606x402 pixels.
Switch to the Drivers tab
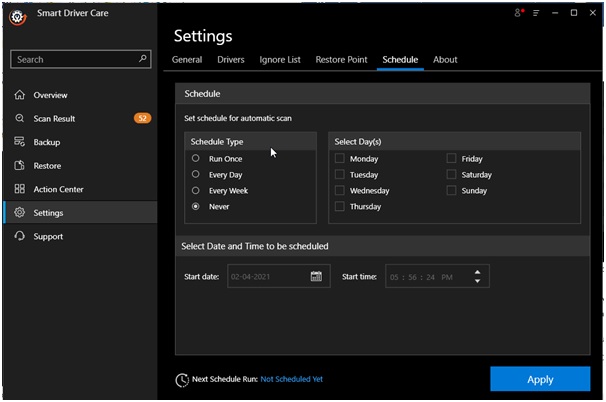(x=230, y=60)
